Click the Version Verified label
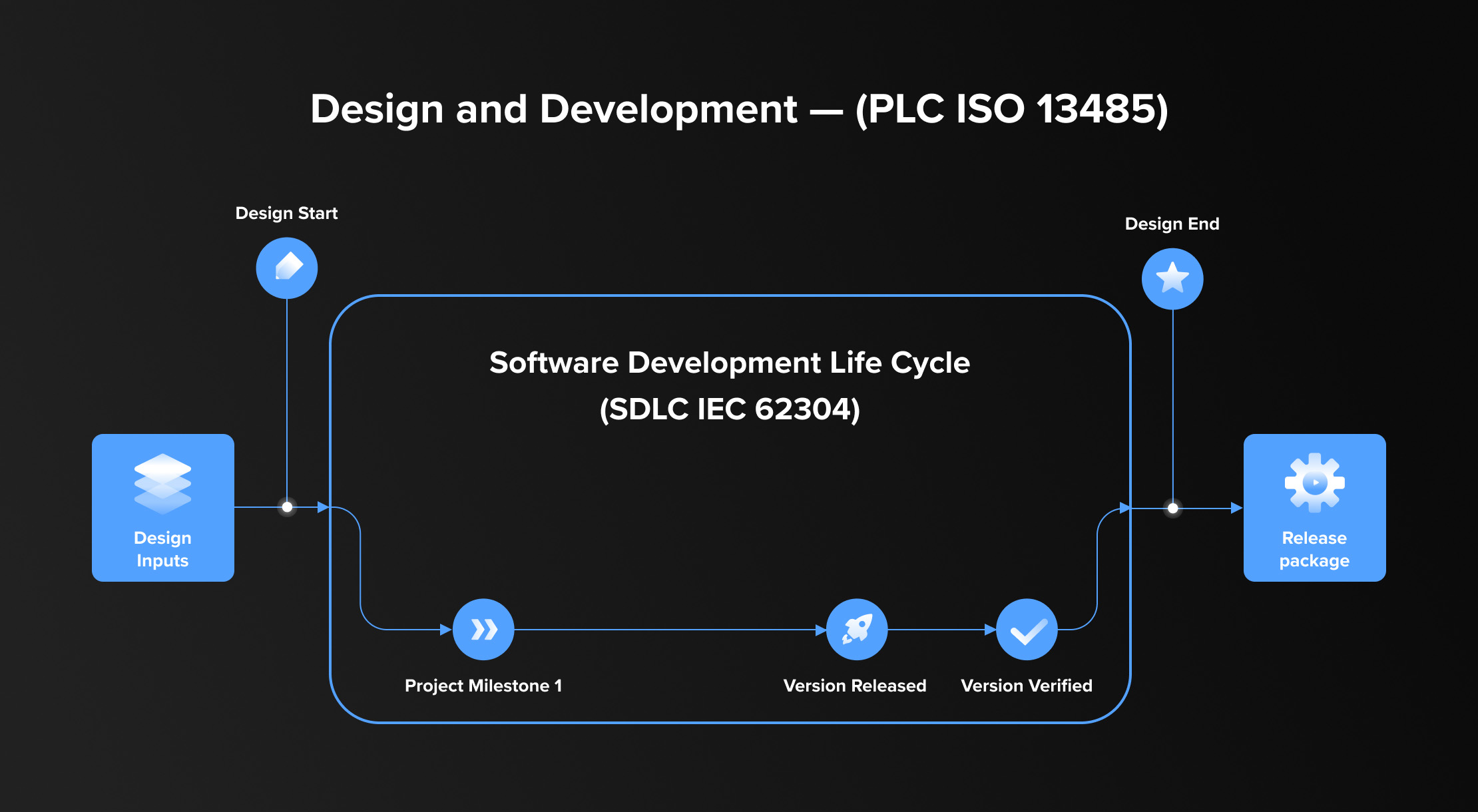Viewport: 1478px width, 812px height. click(1027, 686)
